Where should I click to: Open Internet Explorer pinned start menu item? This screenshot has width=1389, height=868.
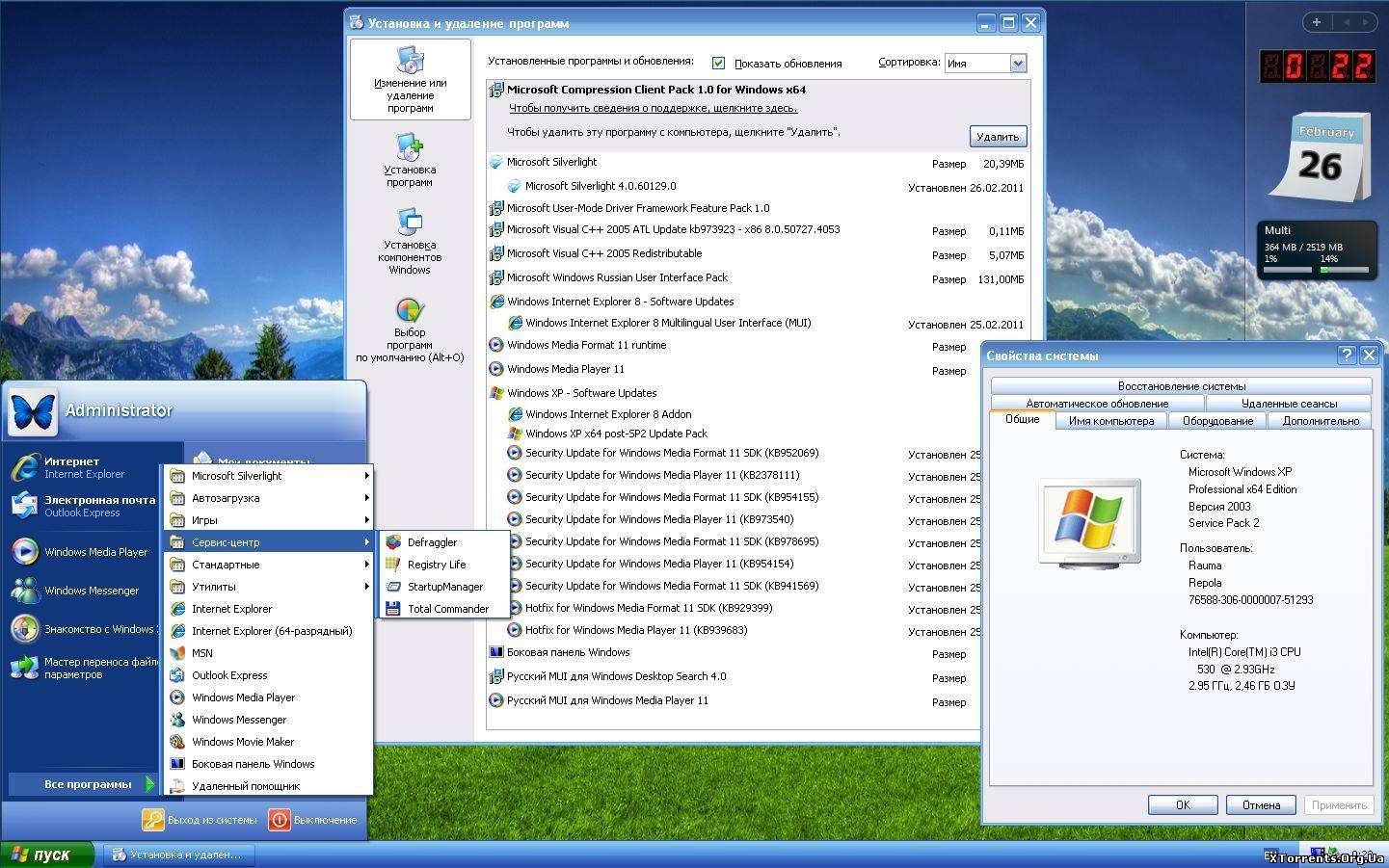(x=85, y=467)
